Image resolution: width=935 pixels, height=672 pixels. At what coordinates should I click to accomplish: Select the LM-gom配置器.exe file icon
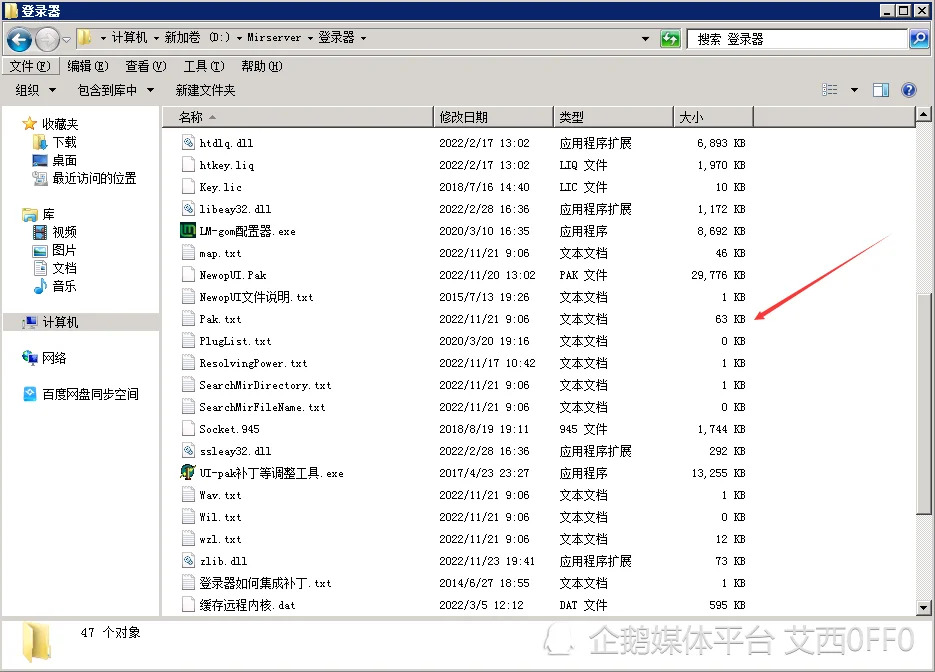click(187, 231)
